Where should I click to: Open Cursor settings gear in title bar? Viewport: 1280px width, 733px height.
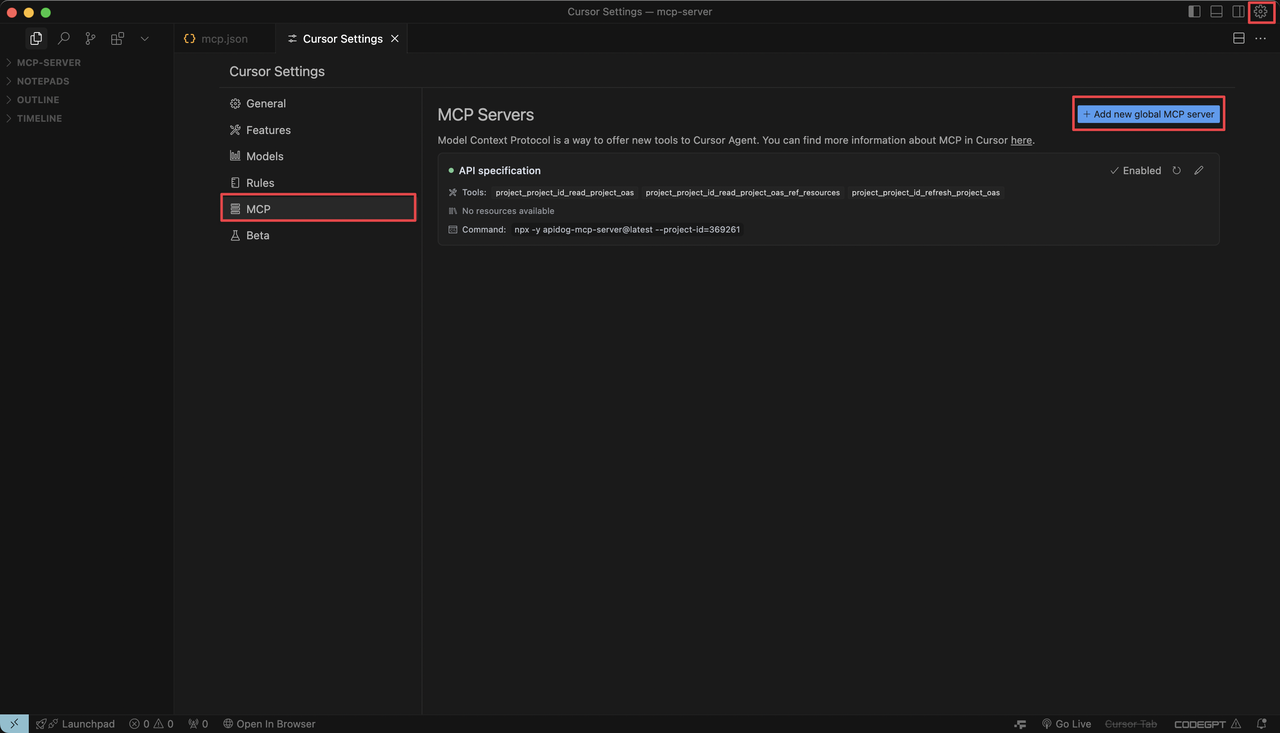(x=1260, y=12)
